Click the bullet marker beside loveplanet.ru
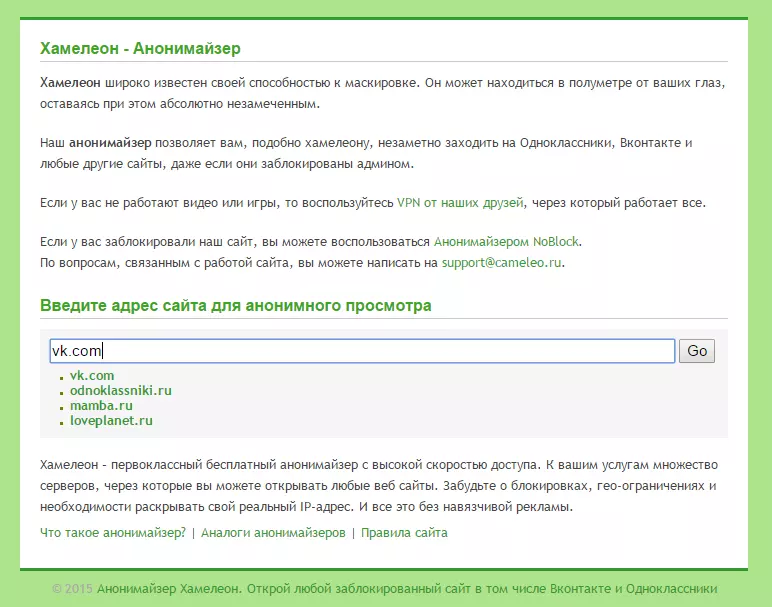772x607 pixels. coord(62,423)
